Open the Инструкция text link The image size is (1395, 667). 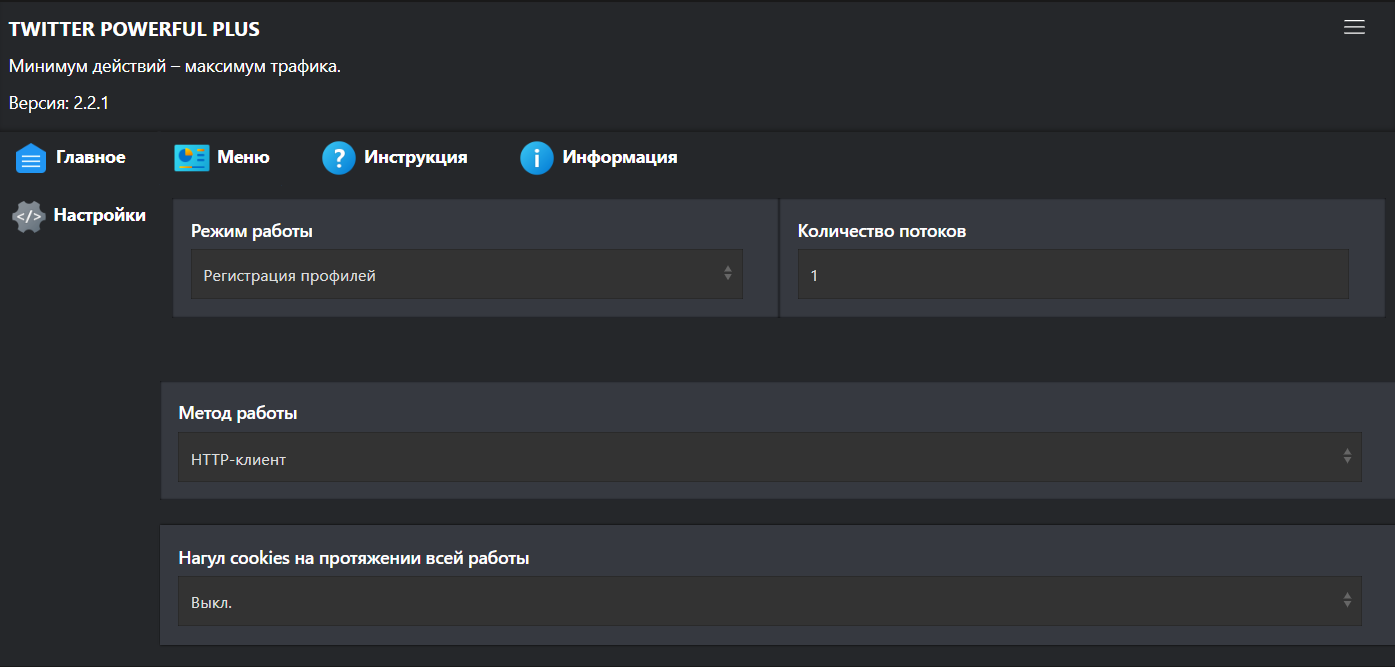(415, 157)
